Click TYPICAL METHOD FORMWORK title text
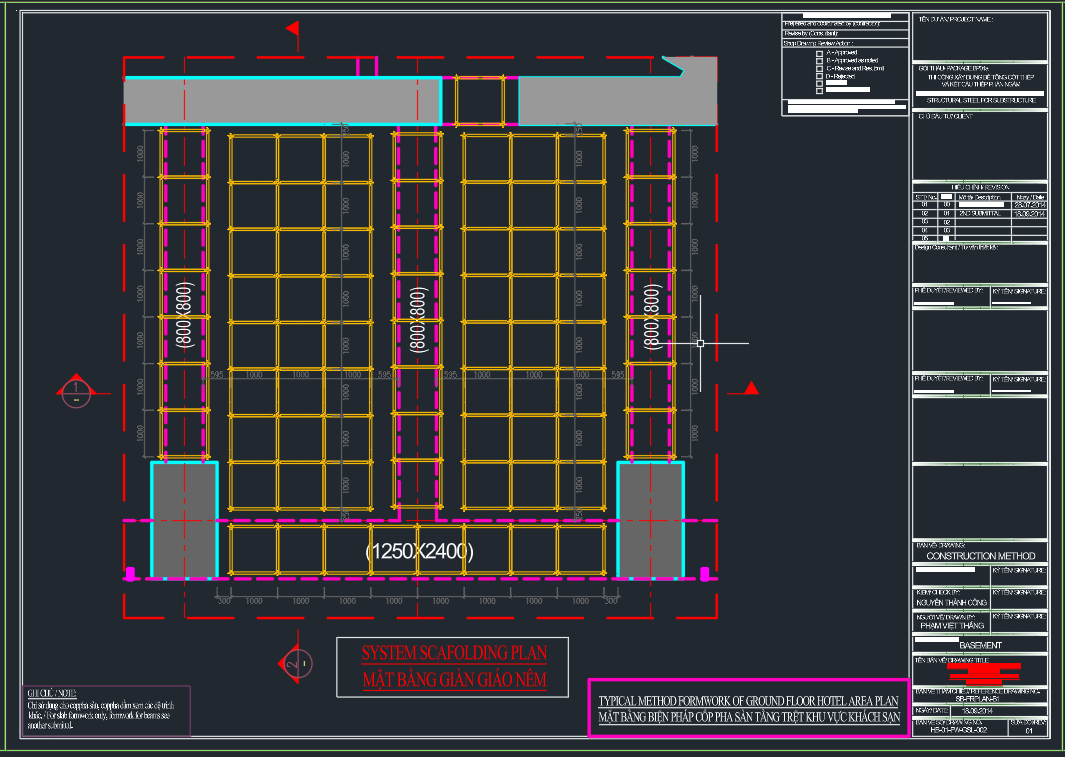 click(748, 702)
